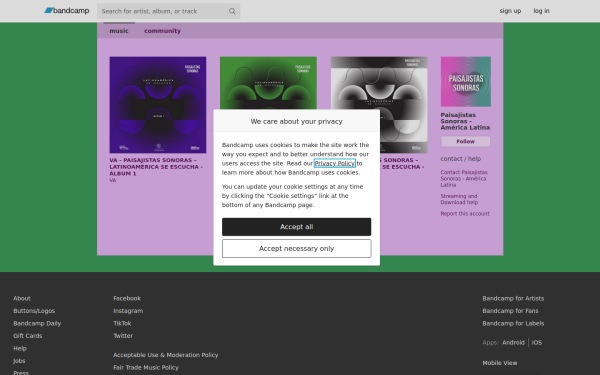The width and height of the screenshot is (600, 375).
Task: Open Gift Cards footer link
Action: (28, 336)
